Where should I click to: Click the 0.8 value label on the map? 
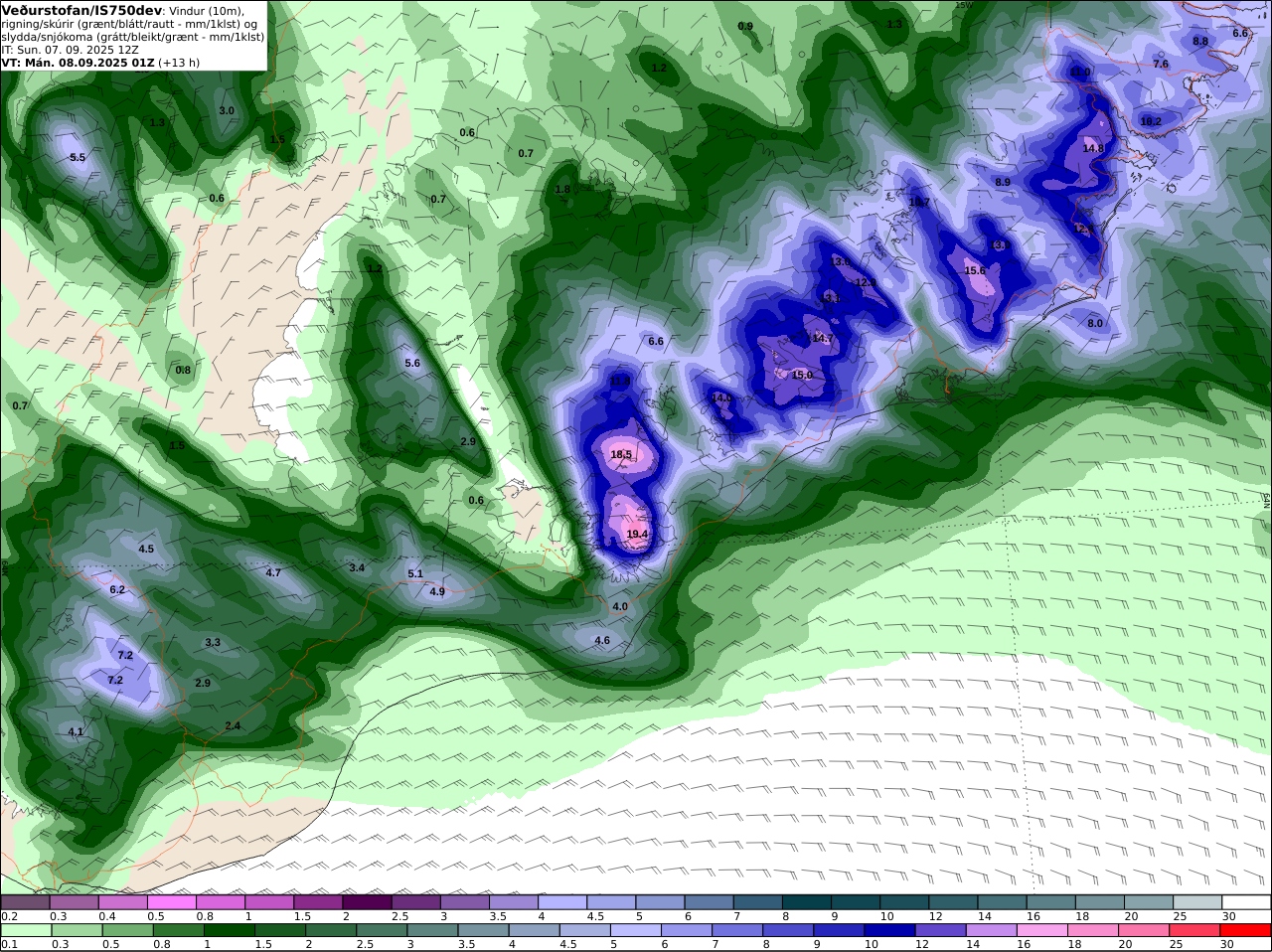click(x=183, y=370)
